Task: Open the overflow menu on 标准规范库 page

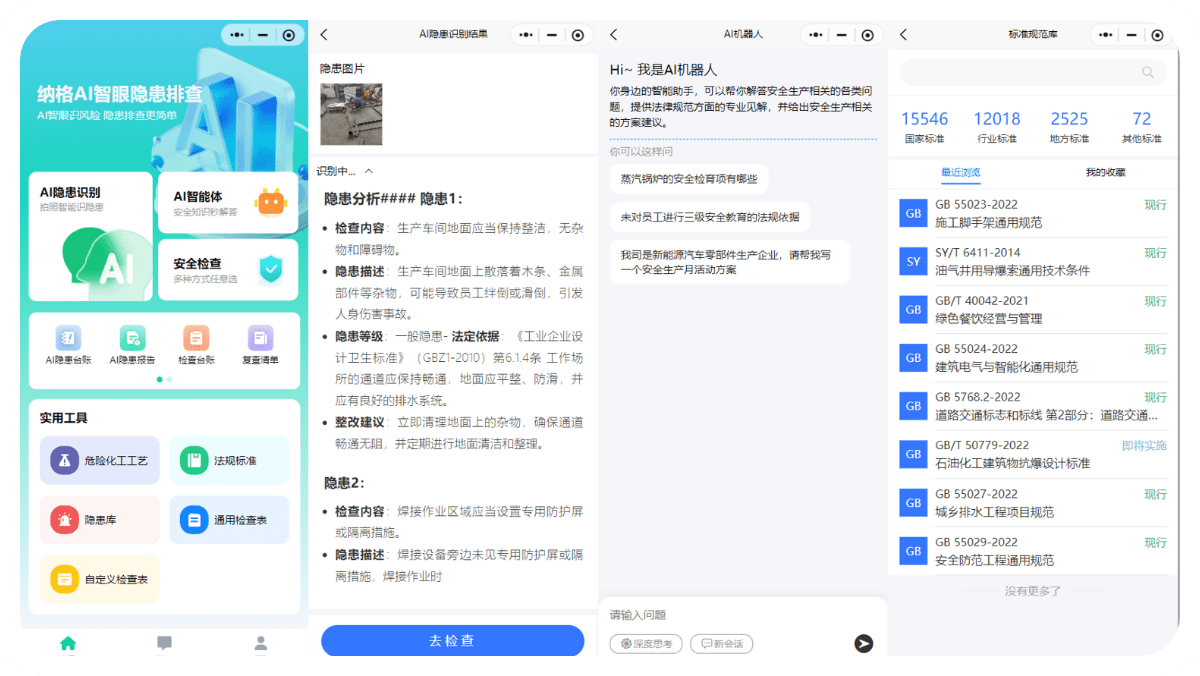Action: pos(1104,33)
